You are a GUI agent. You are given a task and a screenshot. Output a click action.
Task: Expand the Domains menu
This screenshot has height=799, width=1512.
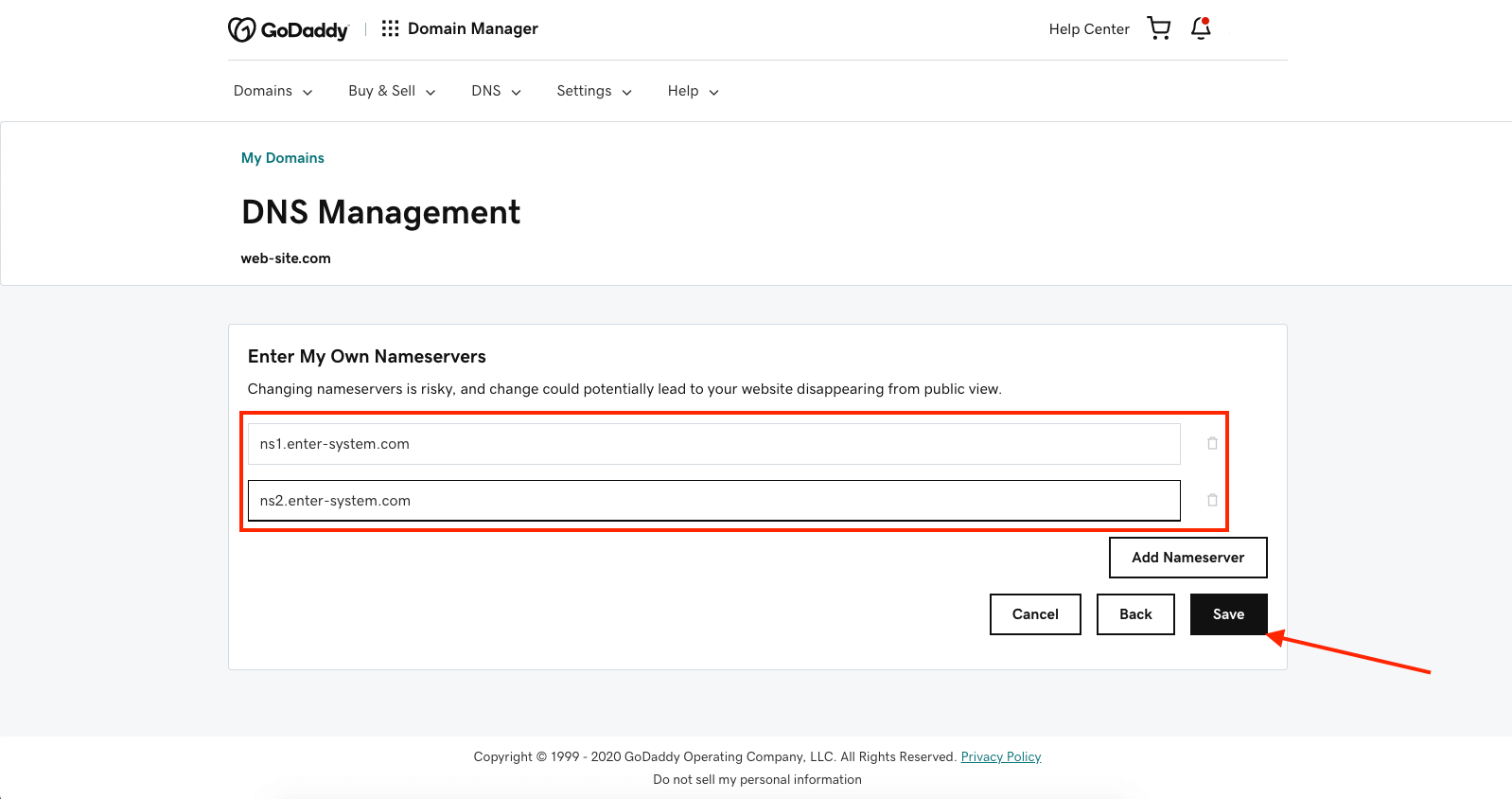coord(273,91)
